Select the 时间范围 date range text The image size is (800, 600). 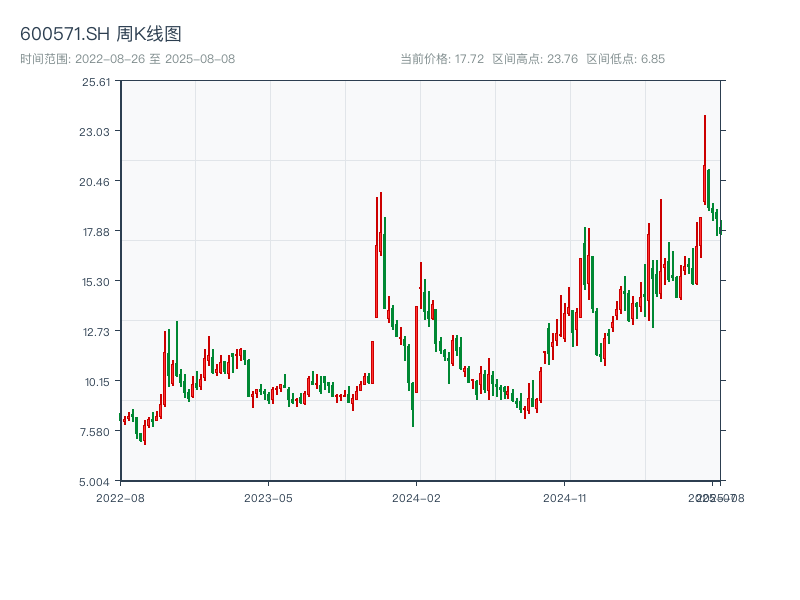(127, 59)
